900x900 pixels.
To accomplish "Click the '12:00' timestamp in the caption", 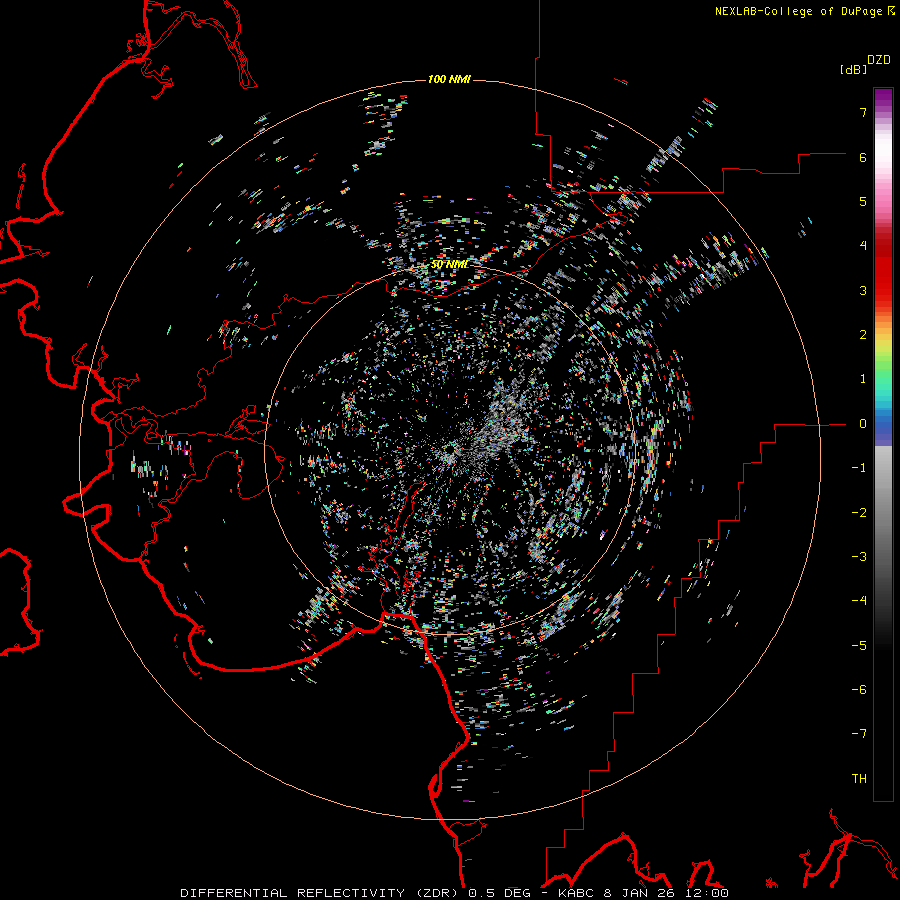I will click(705, 893).
